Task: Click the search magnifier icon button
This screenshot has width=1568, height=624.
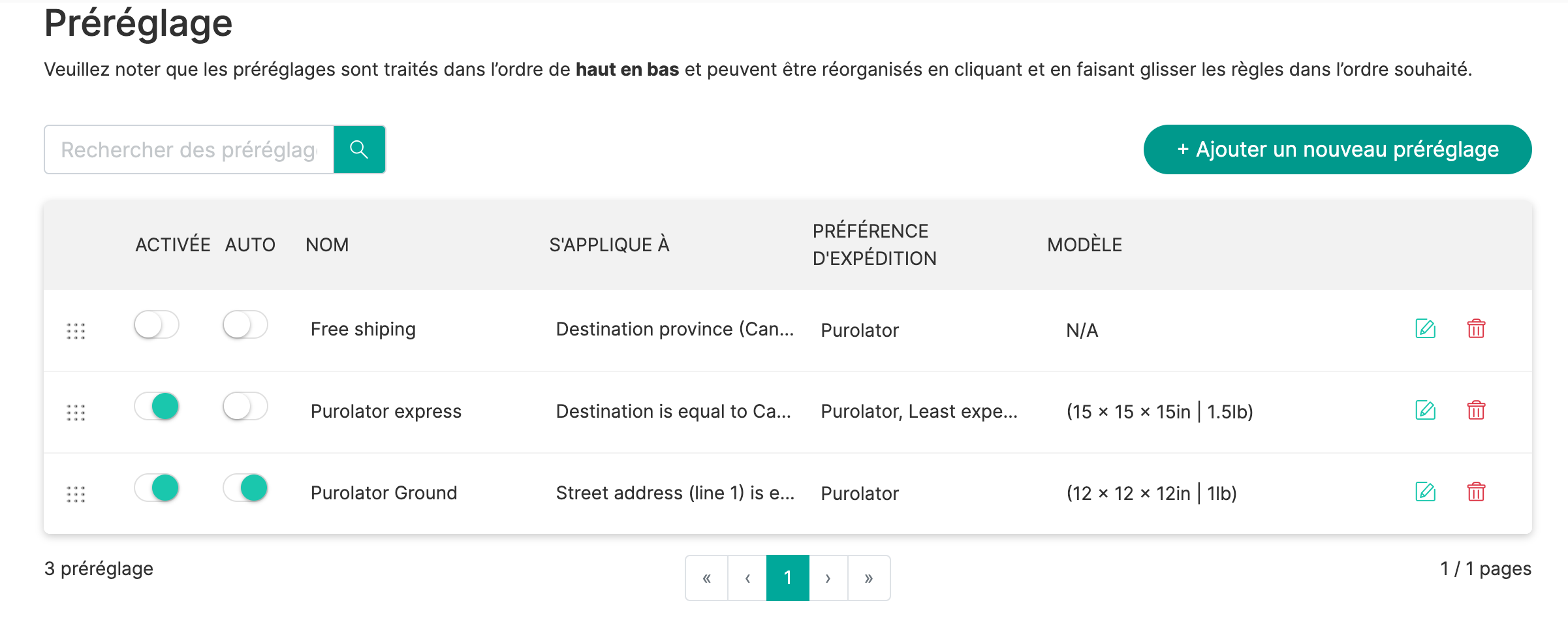Action: [359, 149]
